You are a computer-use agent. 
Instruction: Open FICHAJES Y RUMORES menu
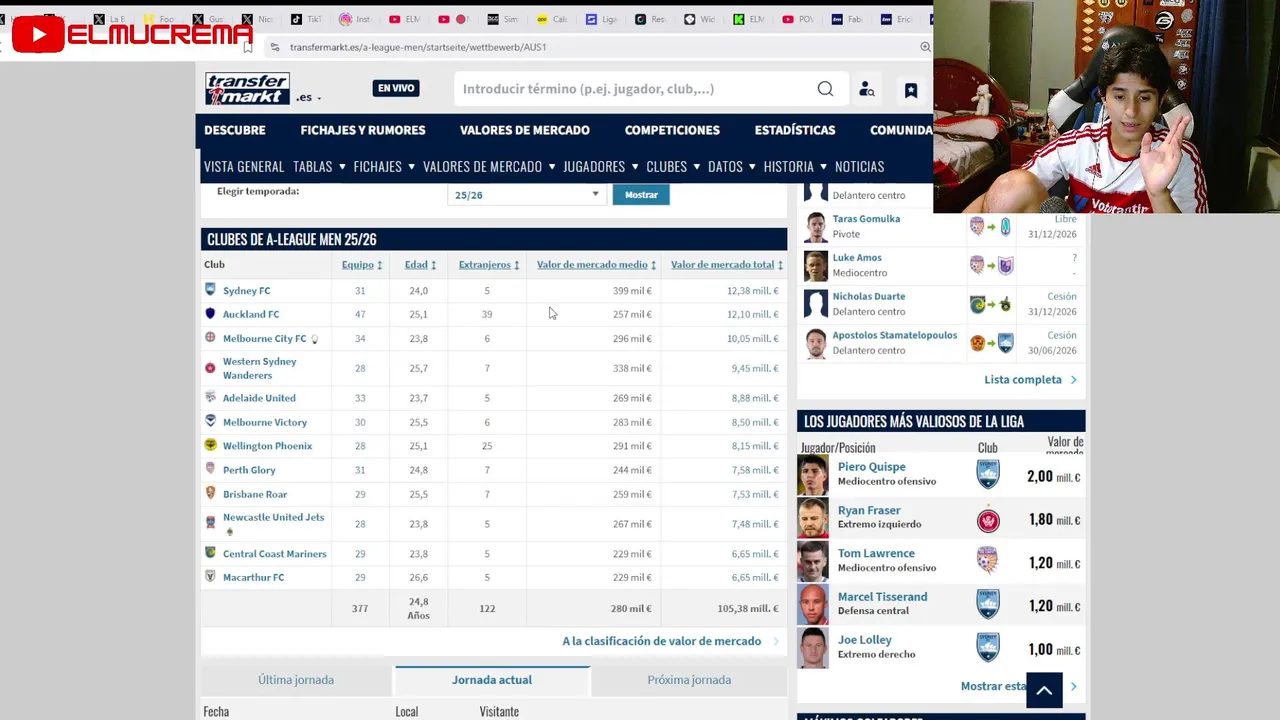click(363, 130)
